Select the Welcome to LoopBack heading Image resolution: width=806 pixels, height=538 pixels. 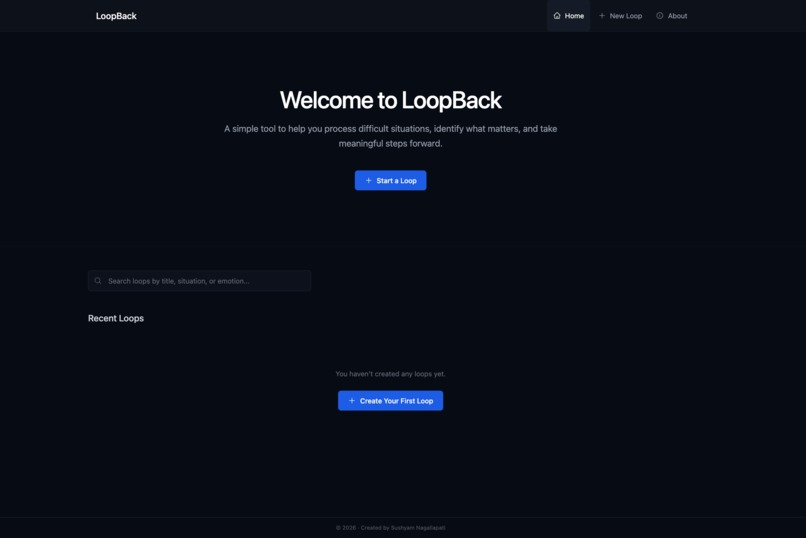(x=391, y=100)
